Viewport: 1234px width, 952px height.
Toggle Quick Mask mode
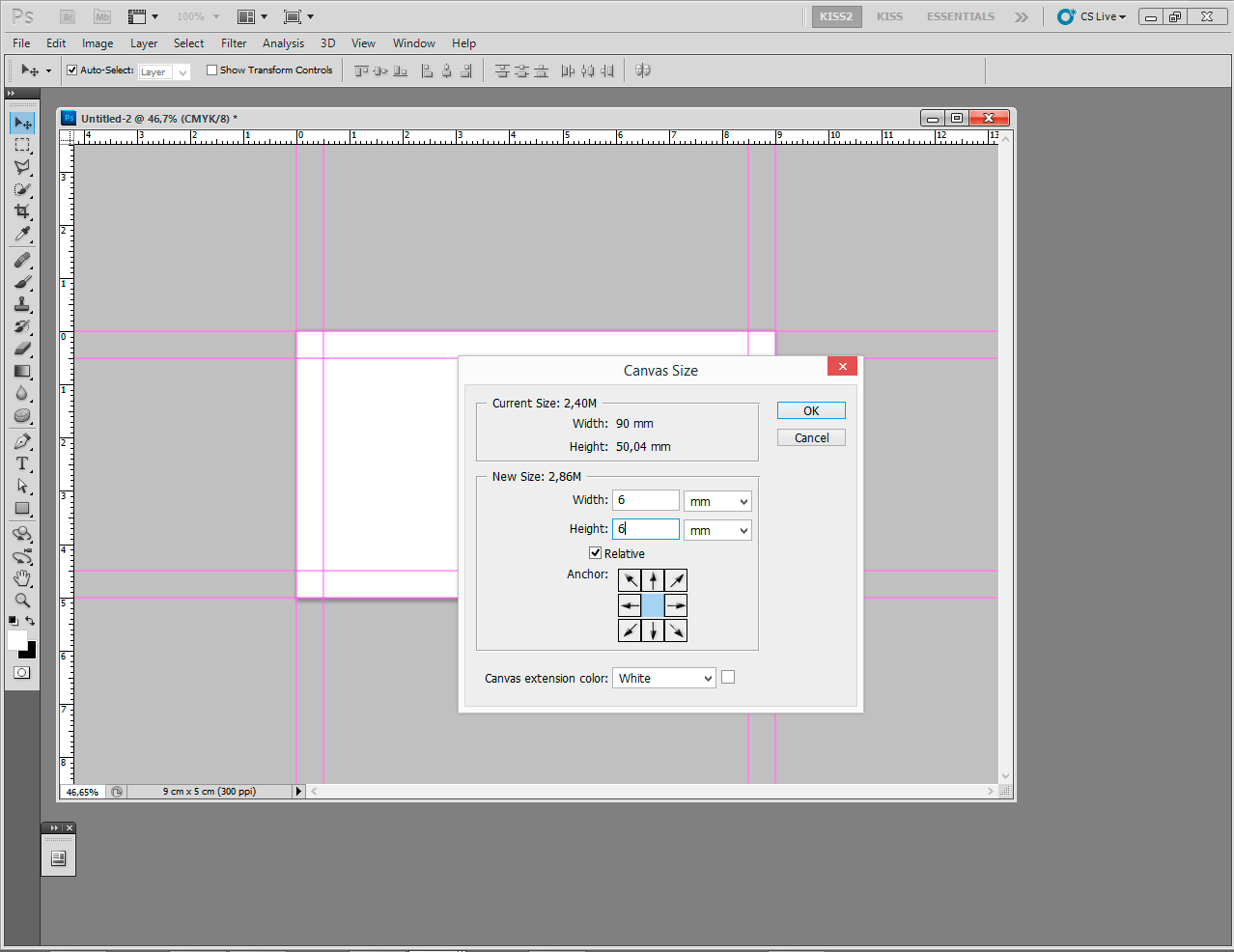click(22, 673)
